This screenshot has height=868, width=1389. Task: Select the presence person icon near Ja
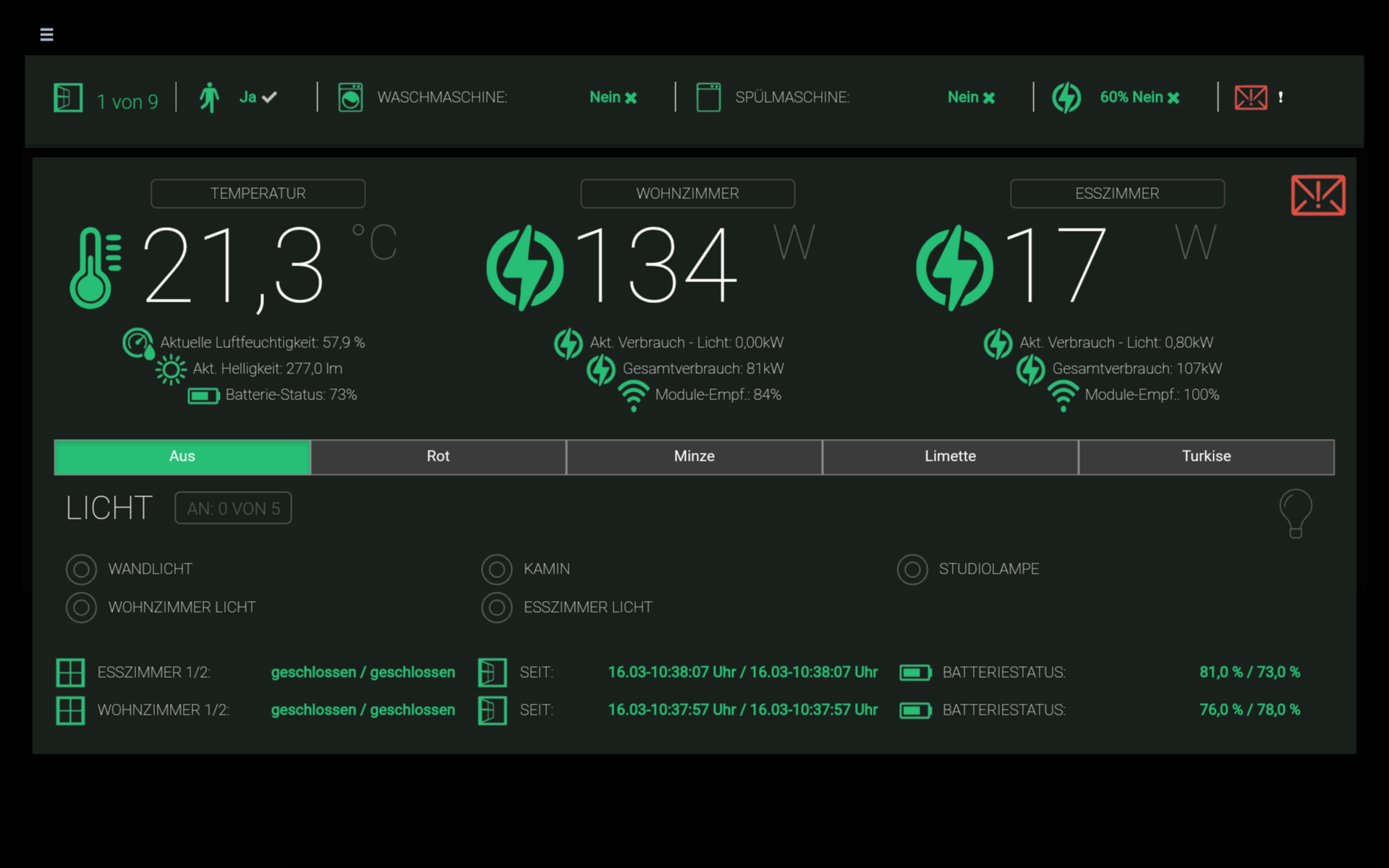tap(211, 97)
